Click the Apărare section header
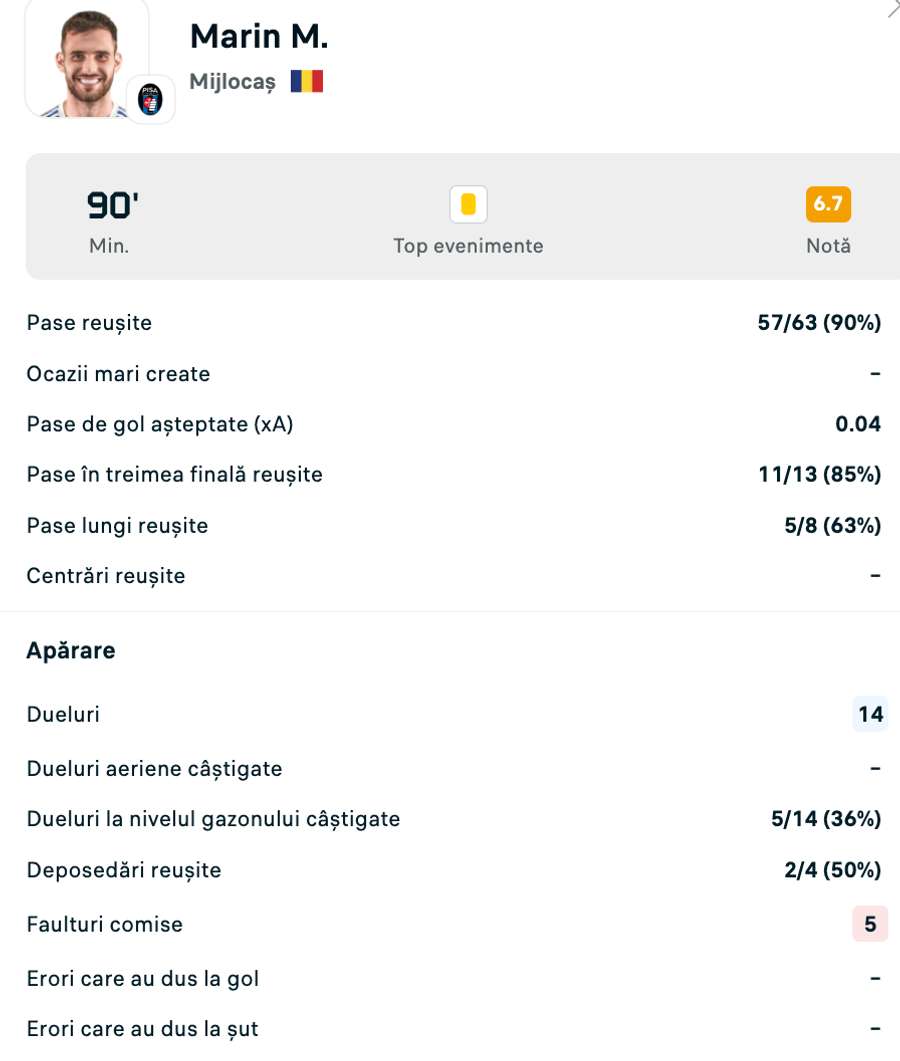This screenshot has height=1061, width=900. [71, 651]
